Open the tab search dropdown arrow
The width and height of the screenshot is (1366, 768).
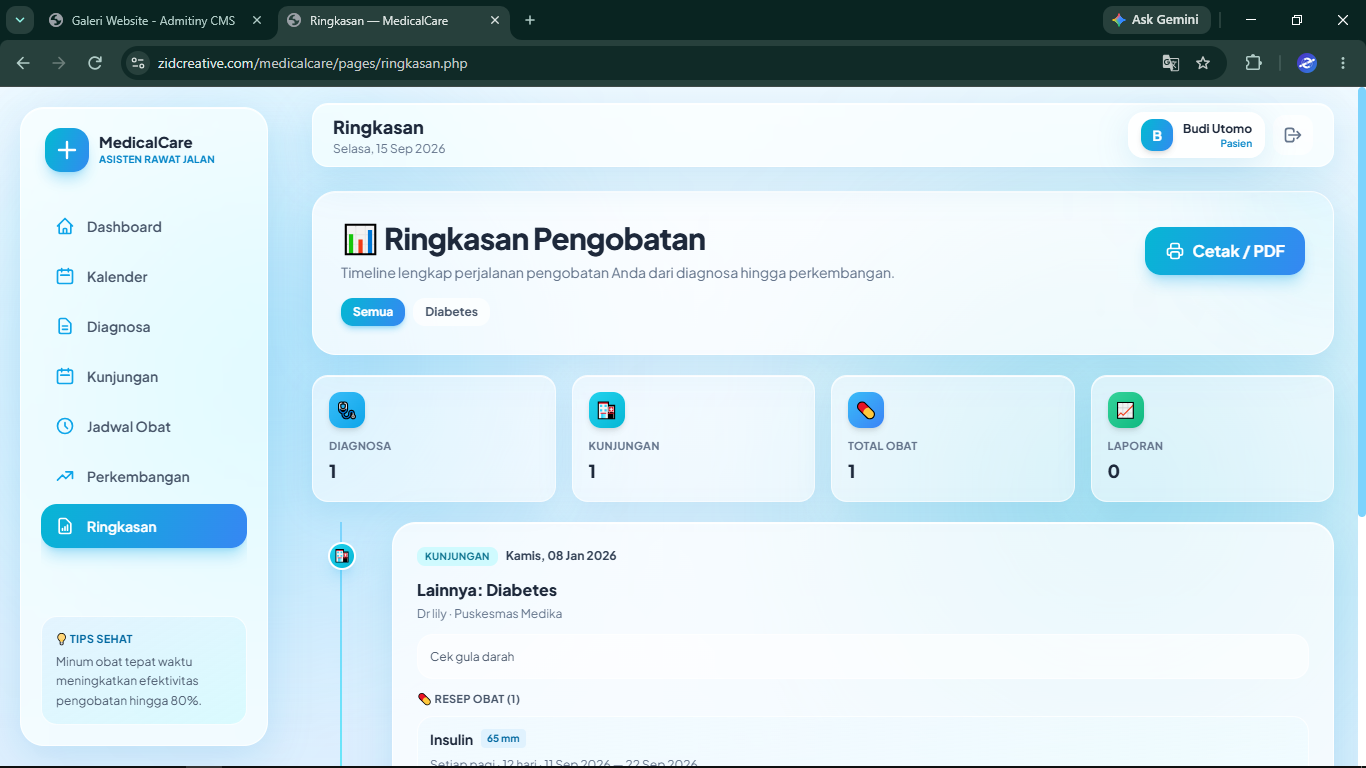(18, 20)
